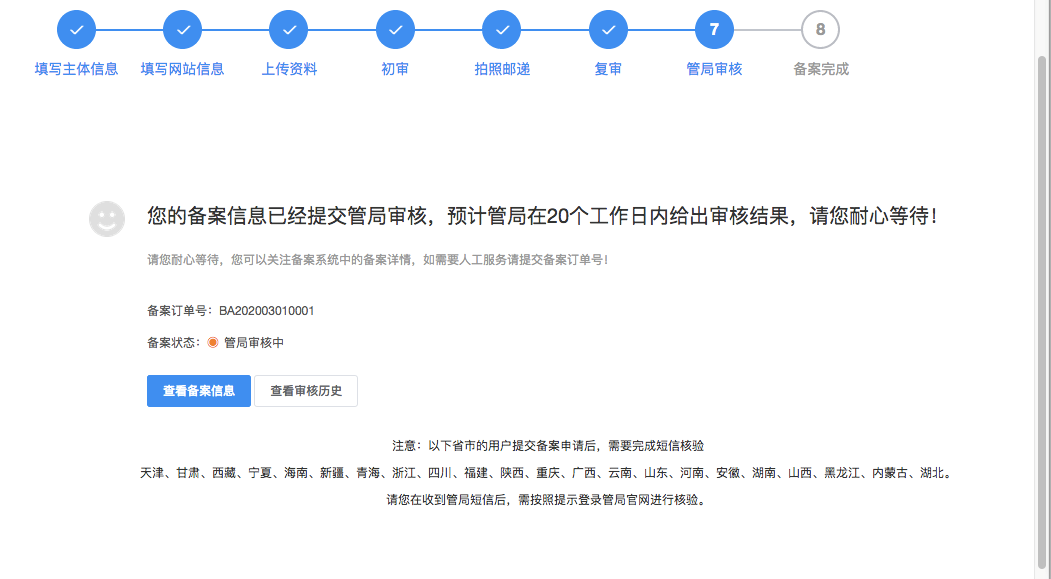Open 查看备案信息 blue button

pyautogui.click(x=199, y=391)
